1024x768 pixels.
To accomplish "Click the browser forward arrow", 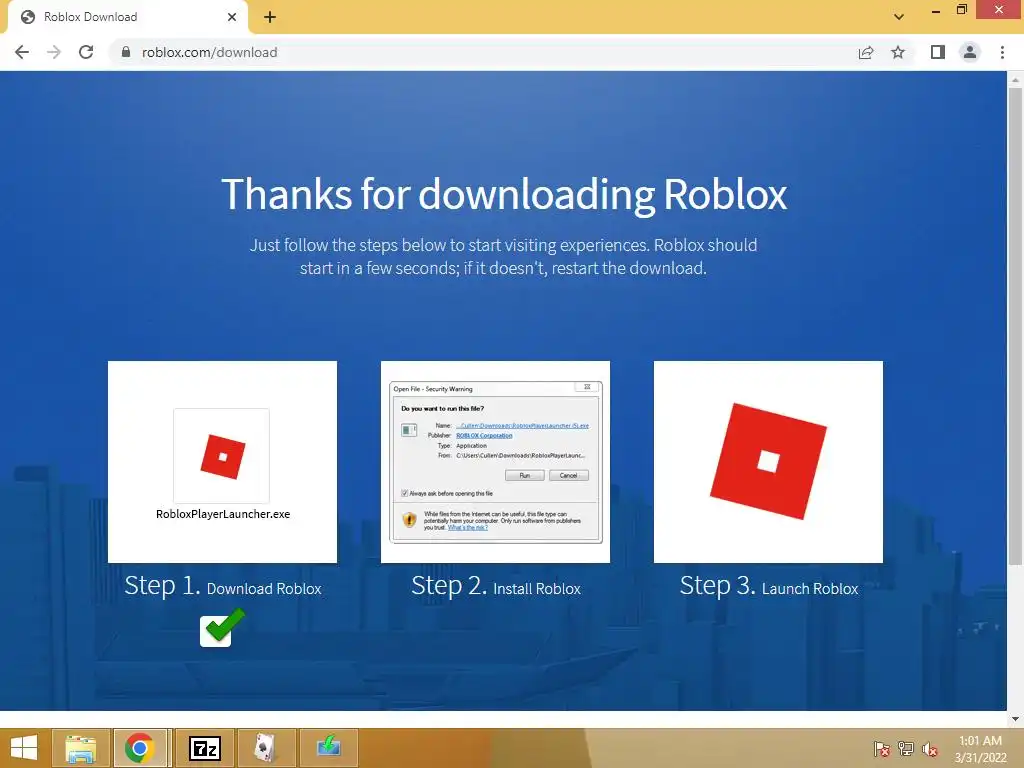I will [54, 52].
